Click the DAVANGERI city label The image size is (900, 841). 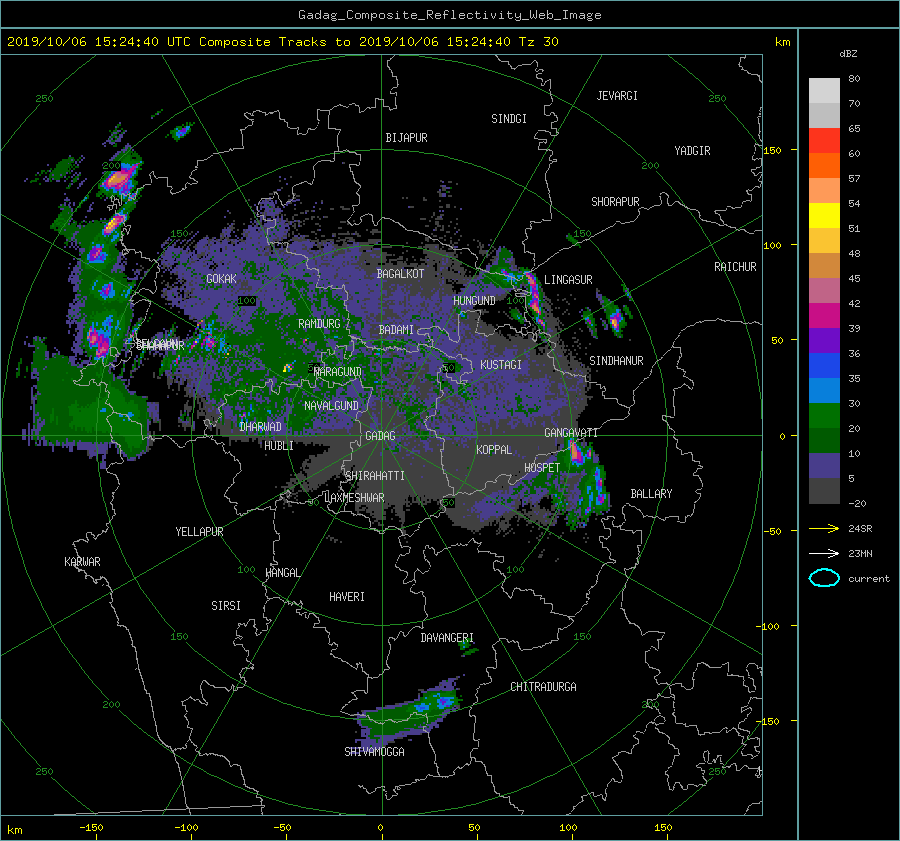point(447,638)
